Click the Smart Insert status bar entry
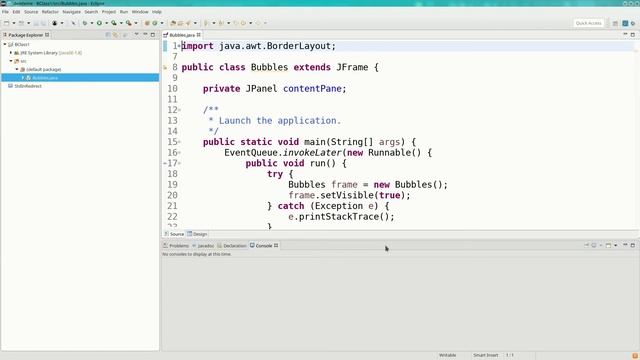This screenshot has height=360, width=640. point(486,355)
